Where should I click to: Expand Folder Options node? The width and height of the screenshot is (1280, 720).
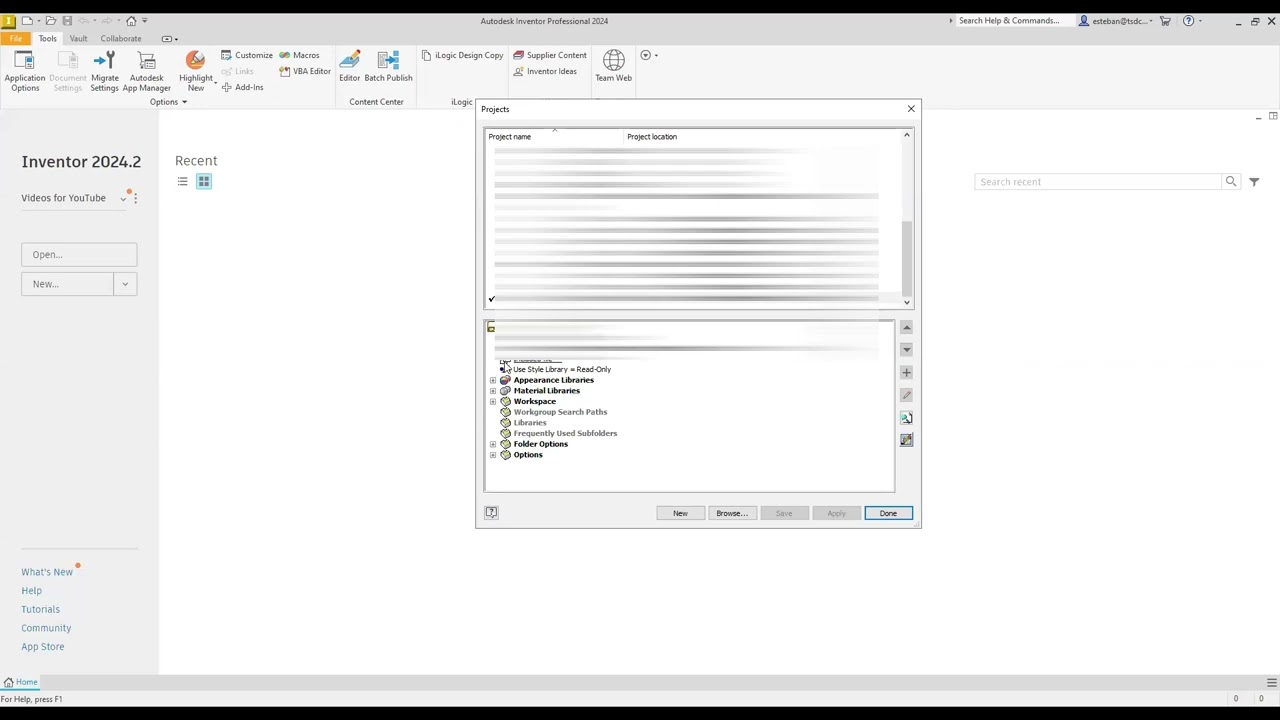pos(493,444)
